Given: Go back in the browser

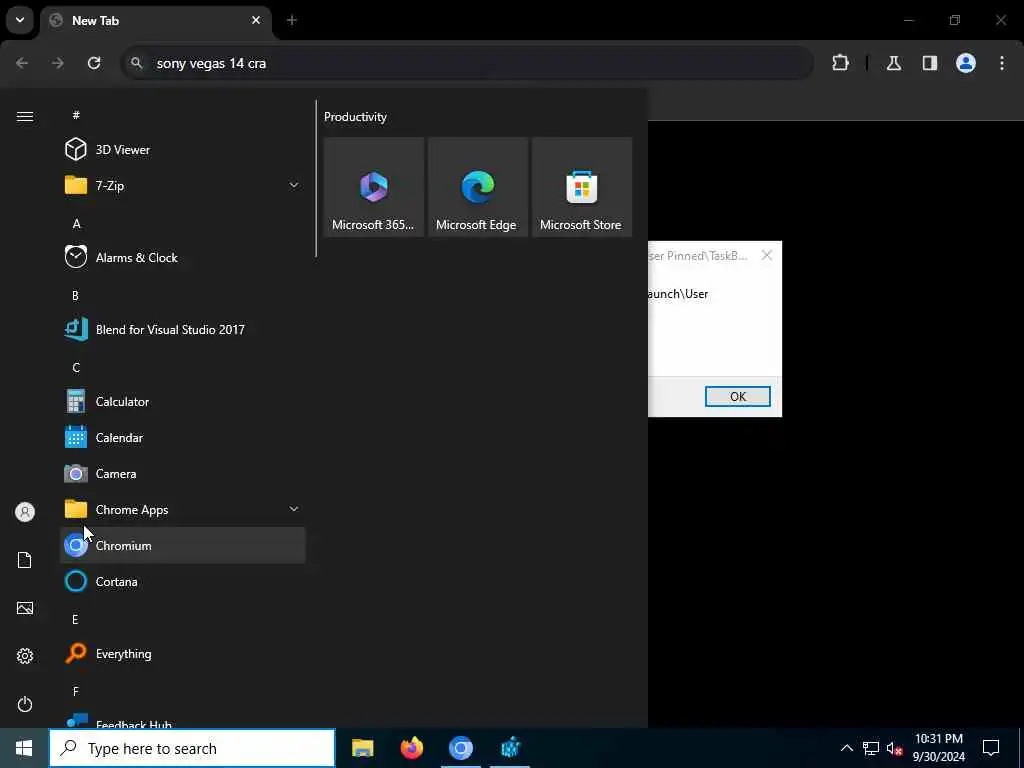Looking at the screenshot, I should pyautogui.click(x=22, y=63).
